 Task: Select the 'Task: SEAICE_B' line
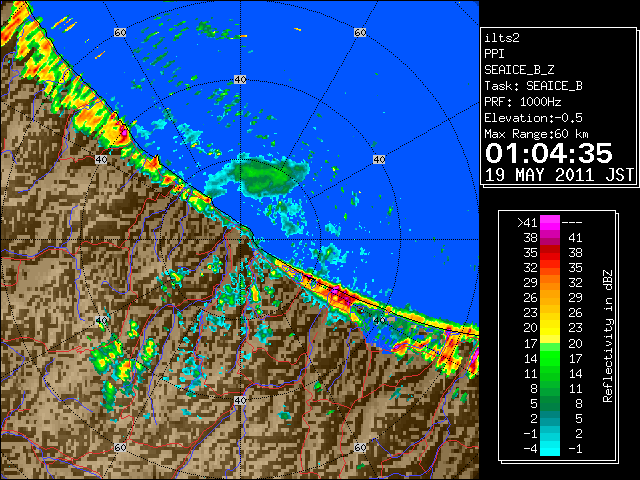pyautogui.click(x=533, y=86)
